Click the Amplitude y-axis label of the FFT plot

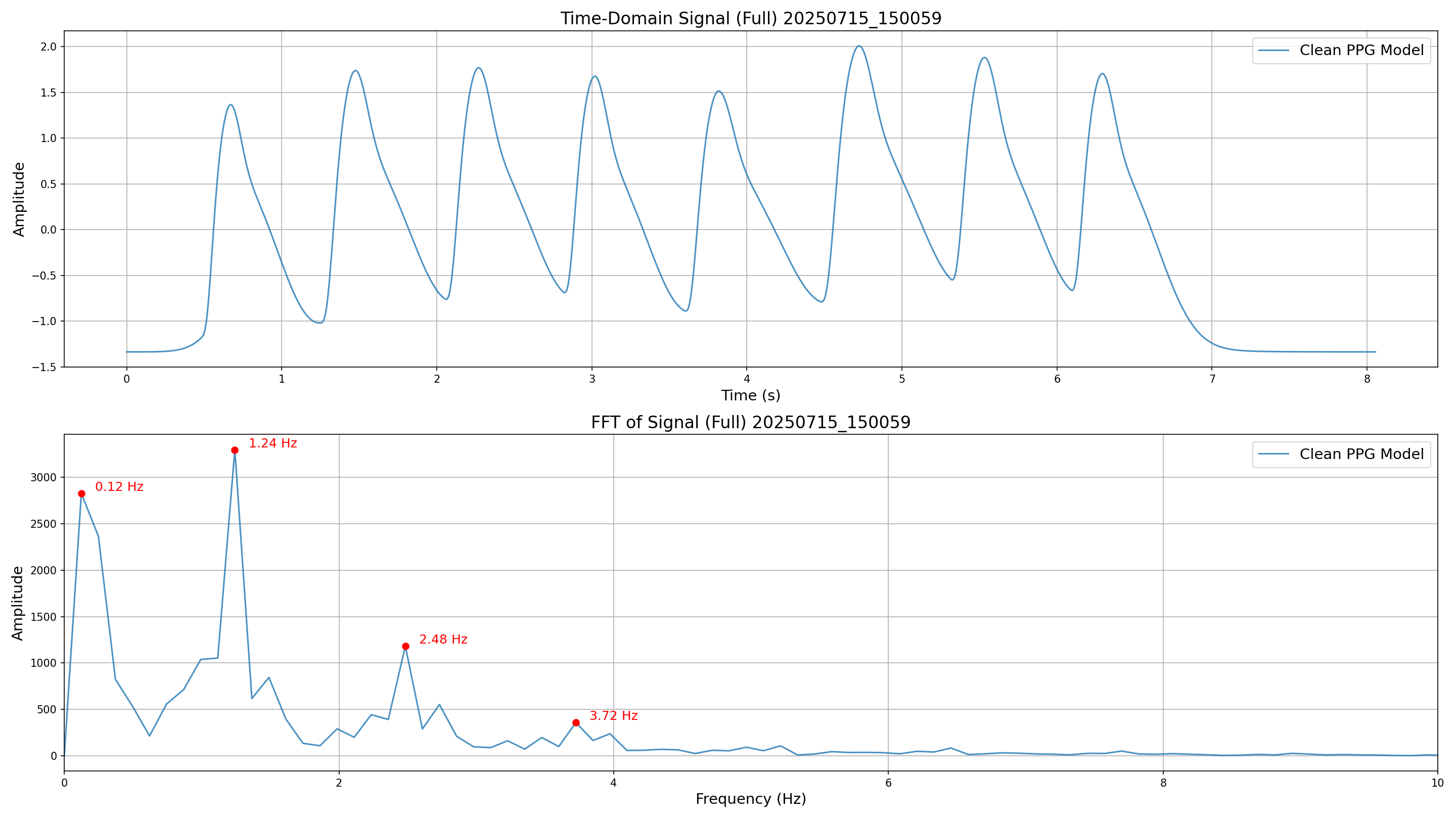[18, 603]
